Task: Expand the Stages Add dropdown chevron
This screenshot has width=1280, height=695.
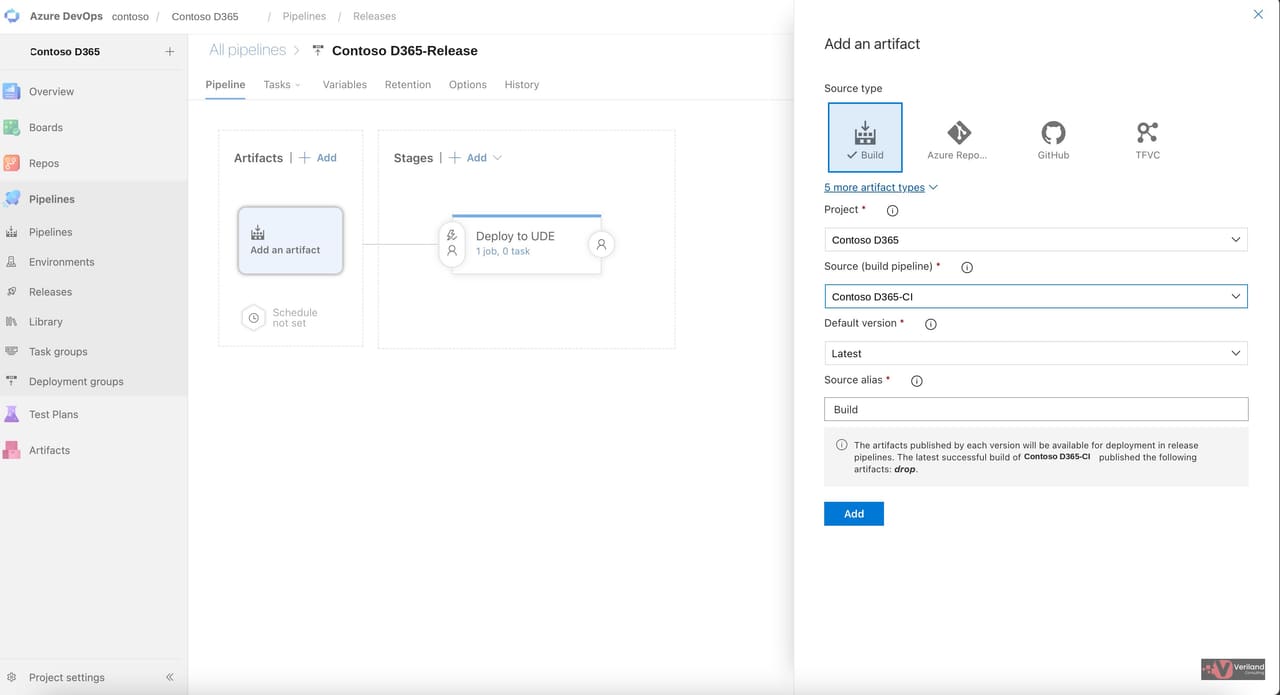Action: click(498, 158)
